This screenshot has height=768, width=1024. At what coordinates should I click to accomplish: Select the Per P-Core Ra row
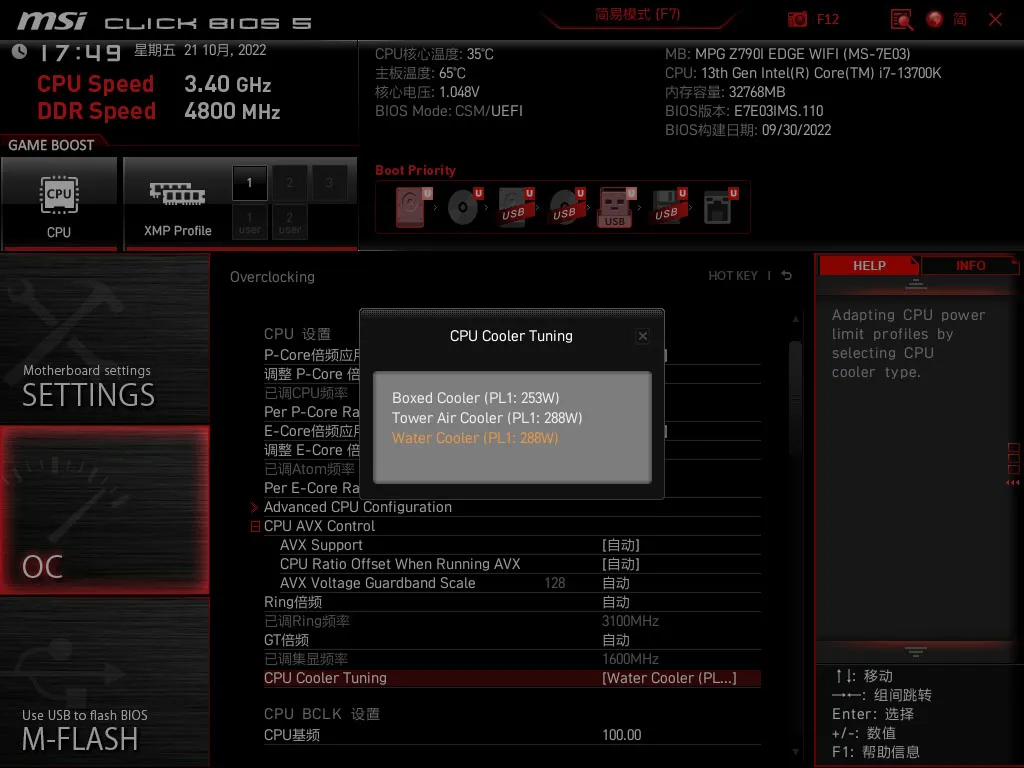pyautogui.click(x=312, y=412)
